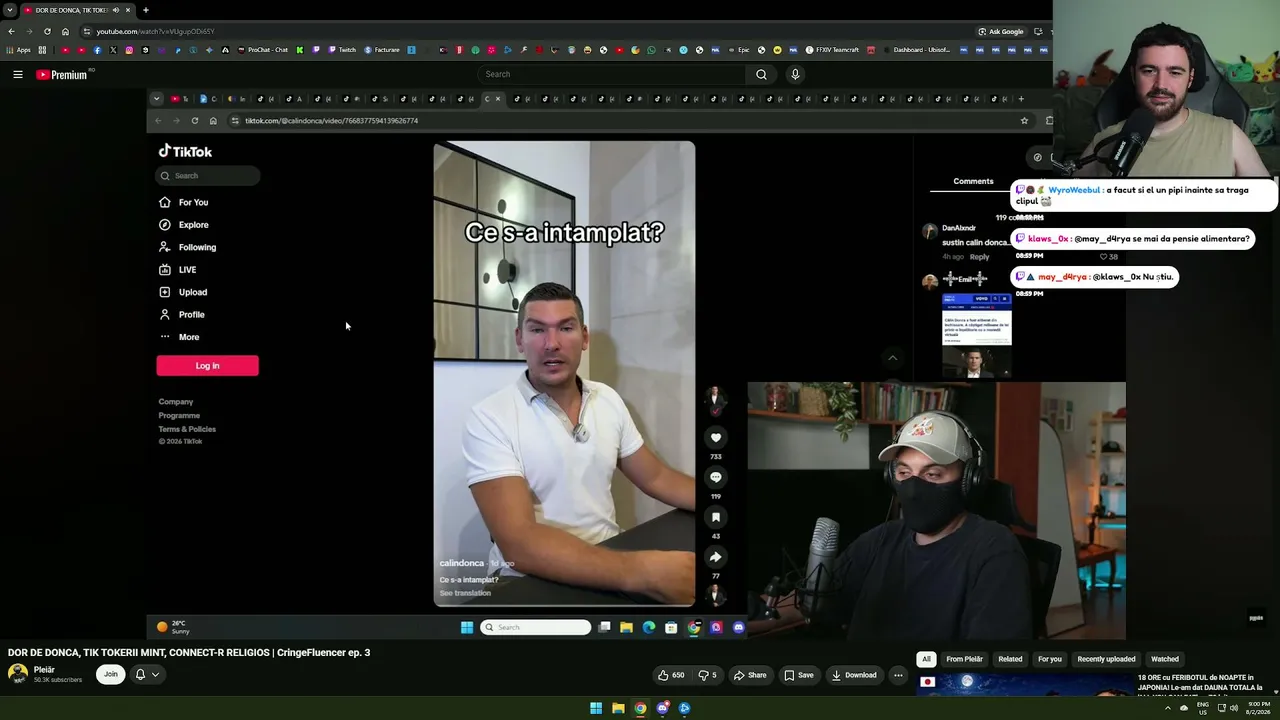Click the Join membership button
This screenshot has width=1280, height=720.
pos(111,674)
